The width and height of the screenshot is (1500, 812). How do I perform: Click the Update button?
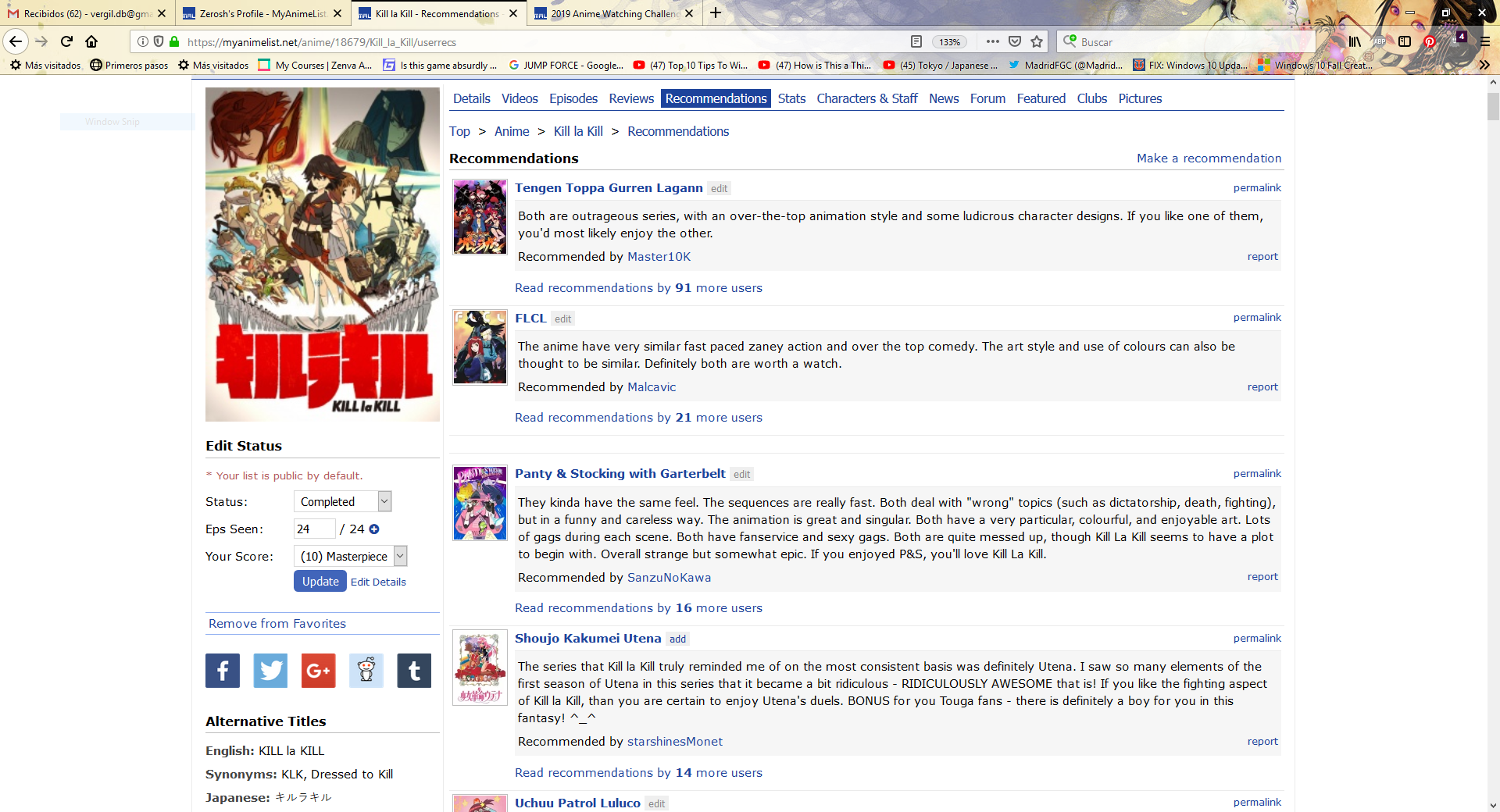(x=320, y=582)
